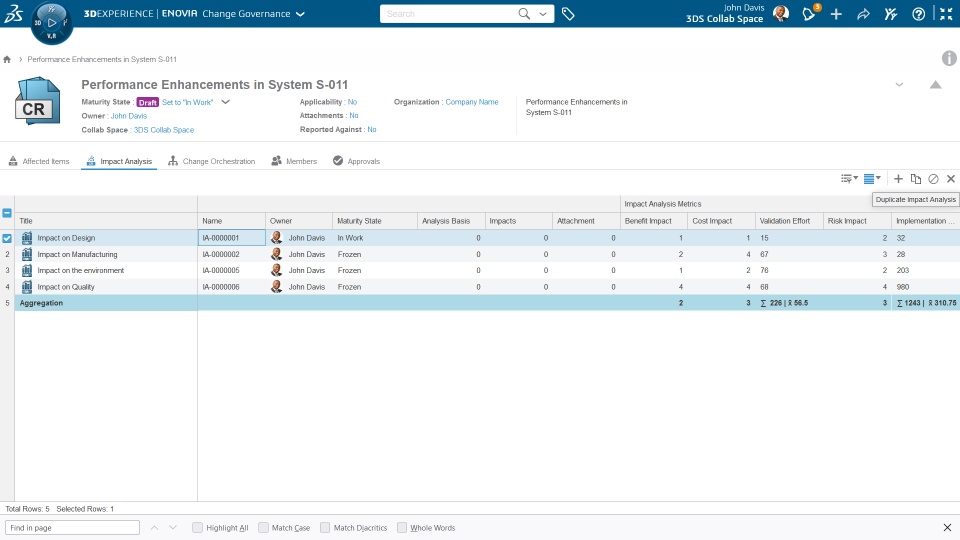Open the Company Name organization link
The image size is (960, 540).
471,102
